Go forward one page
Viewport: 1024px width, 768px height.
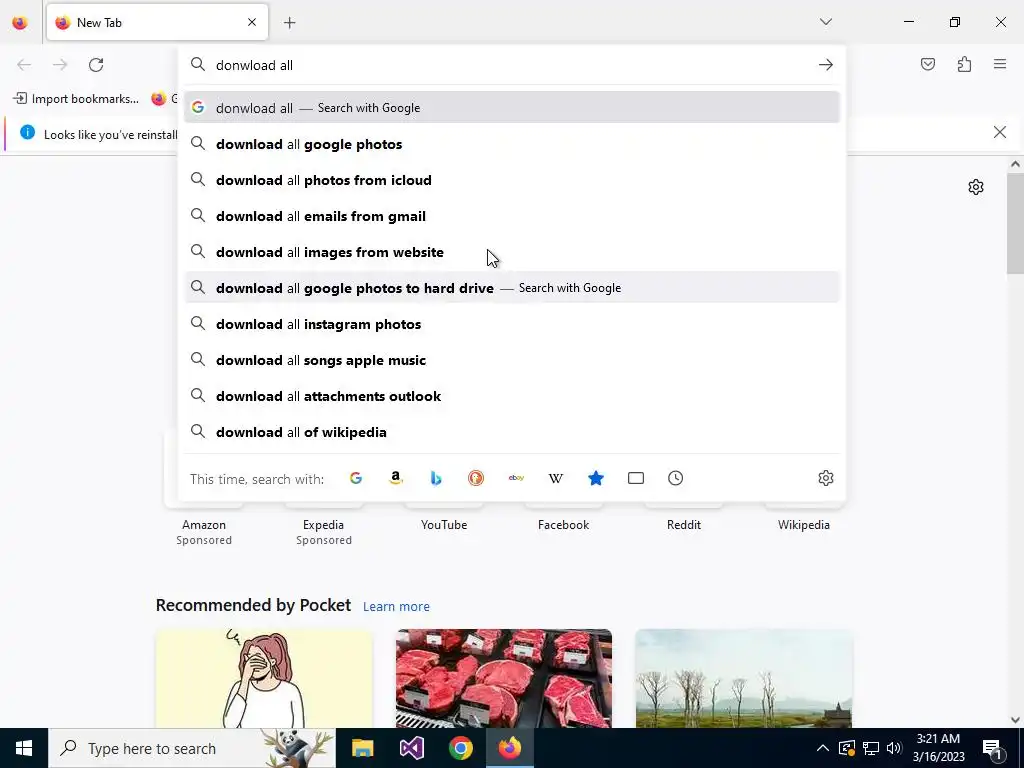point(60,65)
